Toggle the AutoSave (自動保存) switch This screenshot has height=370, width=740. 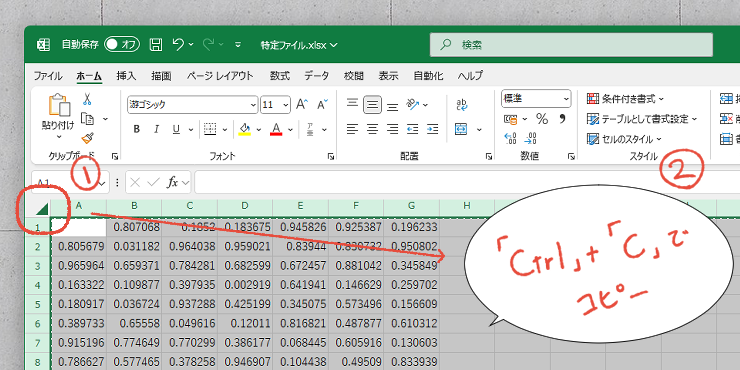click(122, 45)
